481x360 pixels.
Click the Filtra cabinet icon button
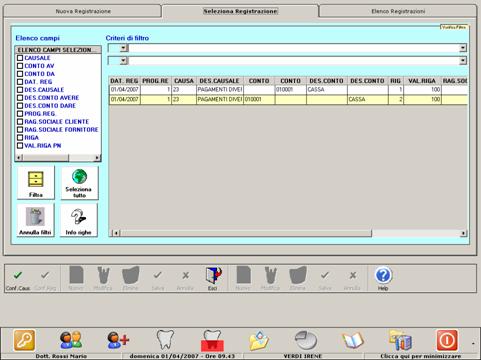pyautogui.click(x=36, y=183)
